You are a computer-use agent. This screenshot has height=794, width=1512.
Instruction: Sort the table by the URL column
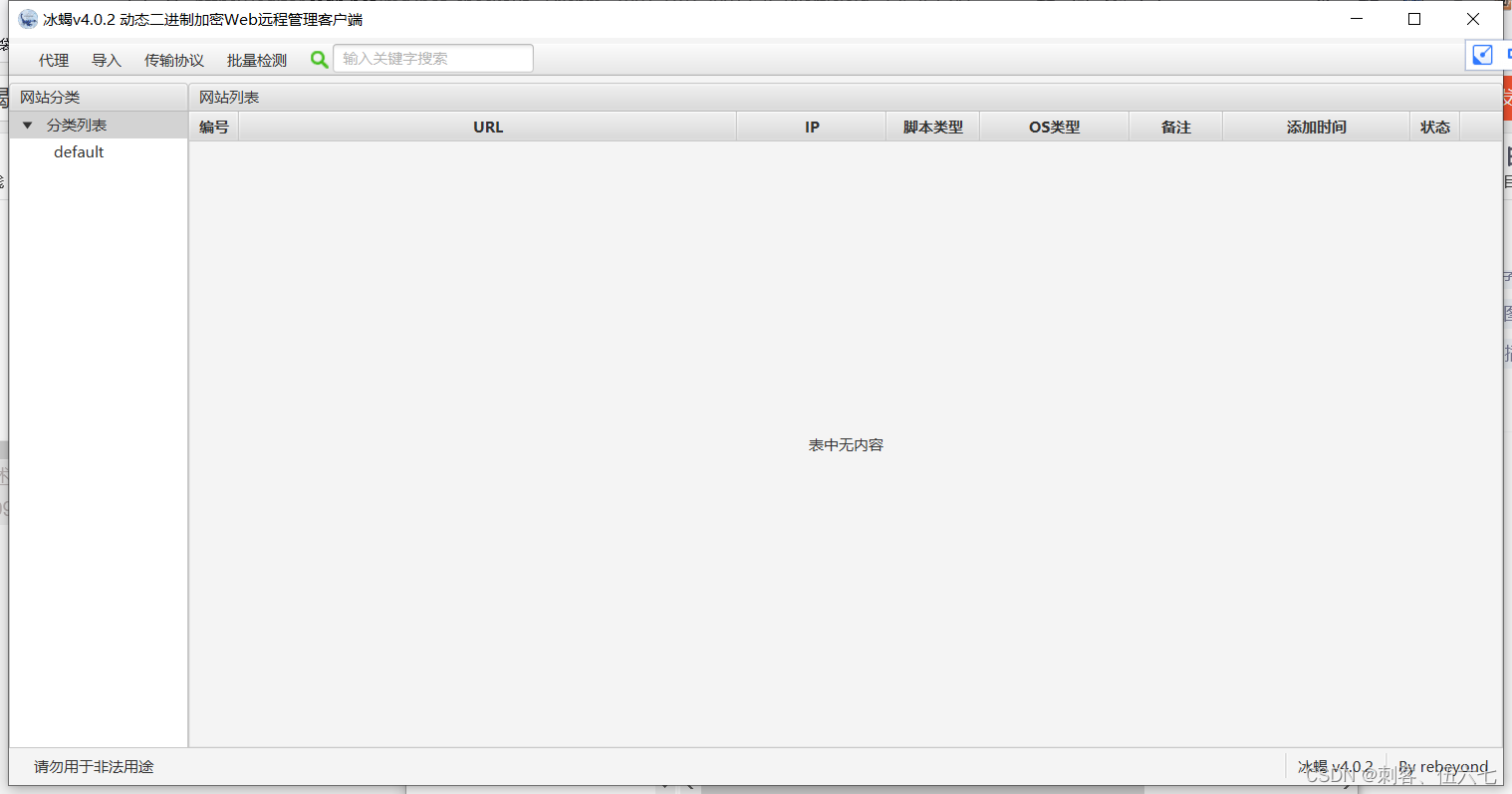[487, 127]
